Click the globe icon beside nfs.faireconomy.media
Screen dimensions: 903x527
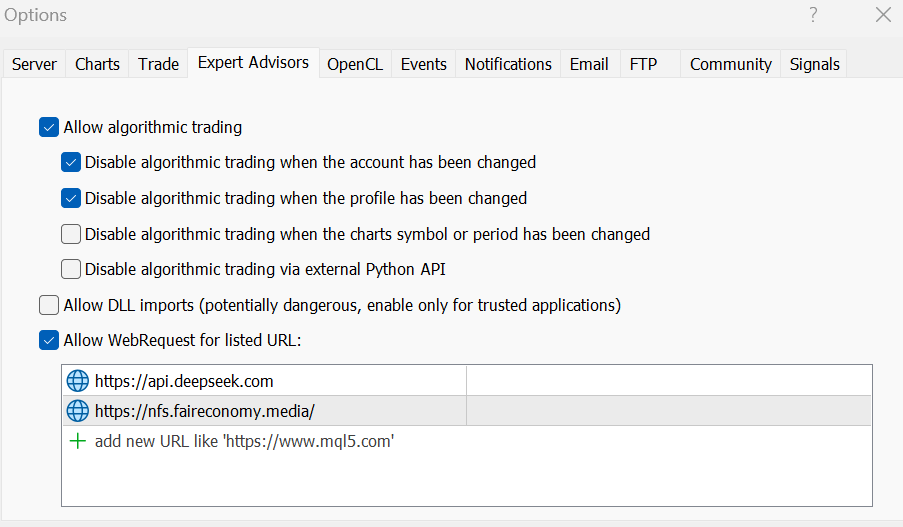[x=77, y=411]
